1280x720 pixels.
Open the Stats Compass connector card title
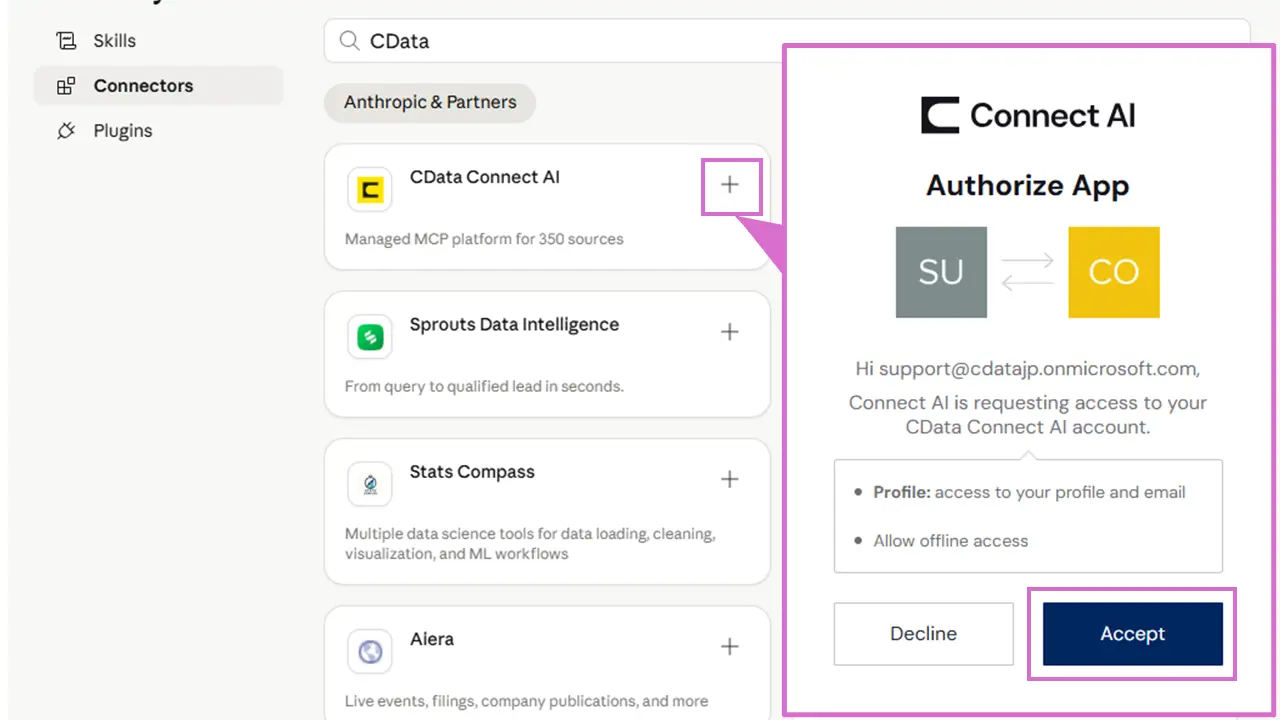click(472, 472)
